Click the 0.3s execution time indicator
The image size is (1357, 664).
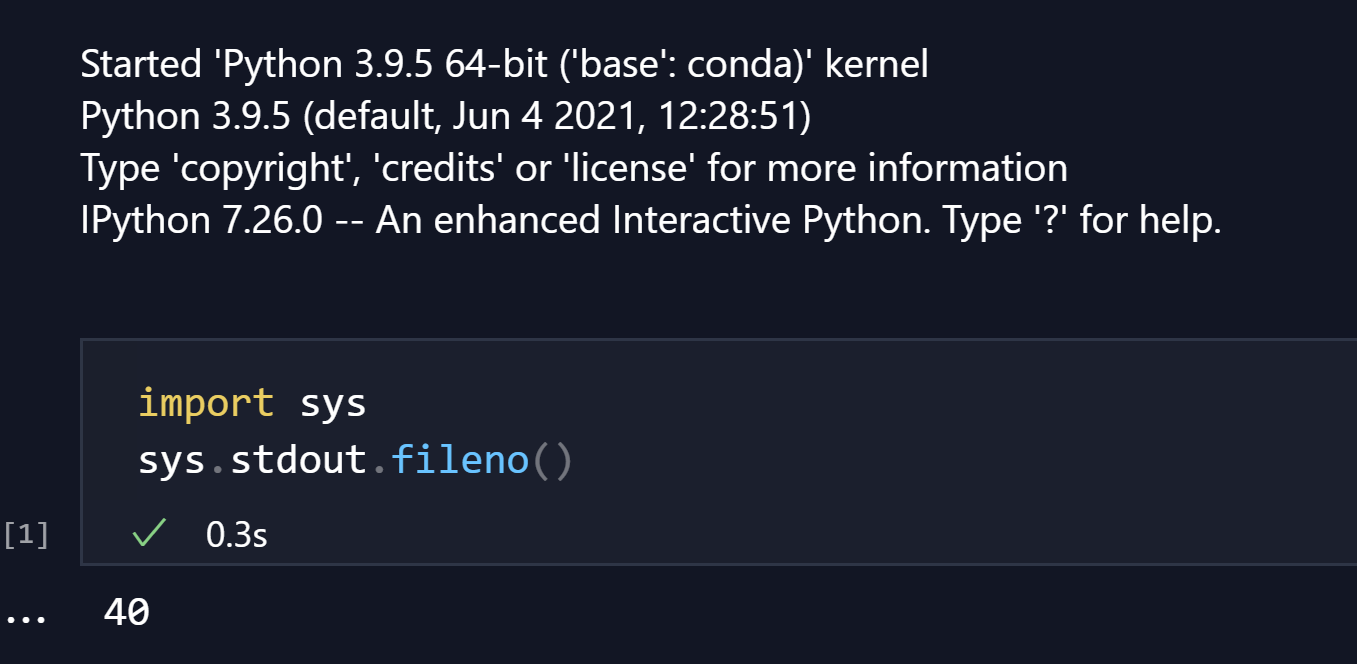[235, 533]
